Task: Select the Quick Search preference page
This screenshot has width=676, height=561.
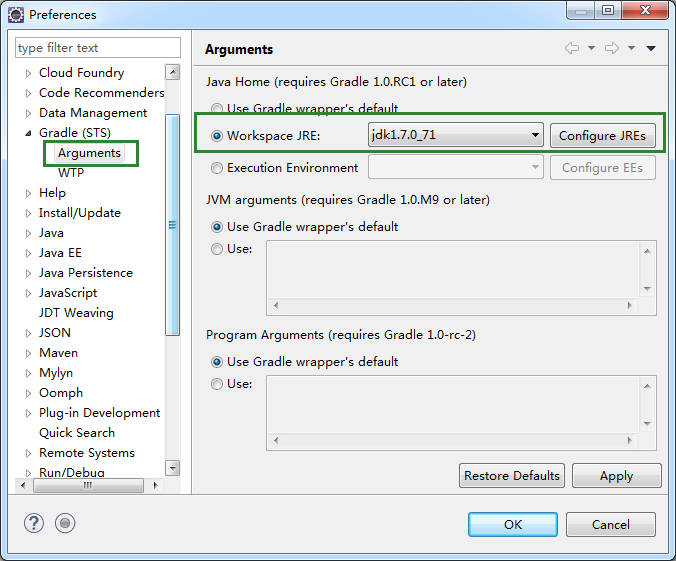Action: coord(77,433)
